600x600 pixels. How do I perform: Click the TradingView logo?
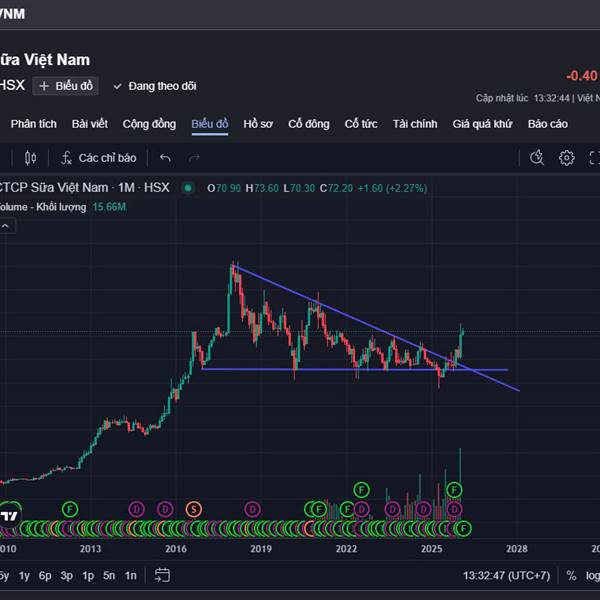pyautogui.click(x=9, y=516)
